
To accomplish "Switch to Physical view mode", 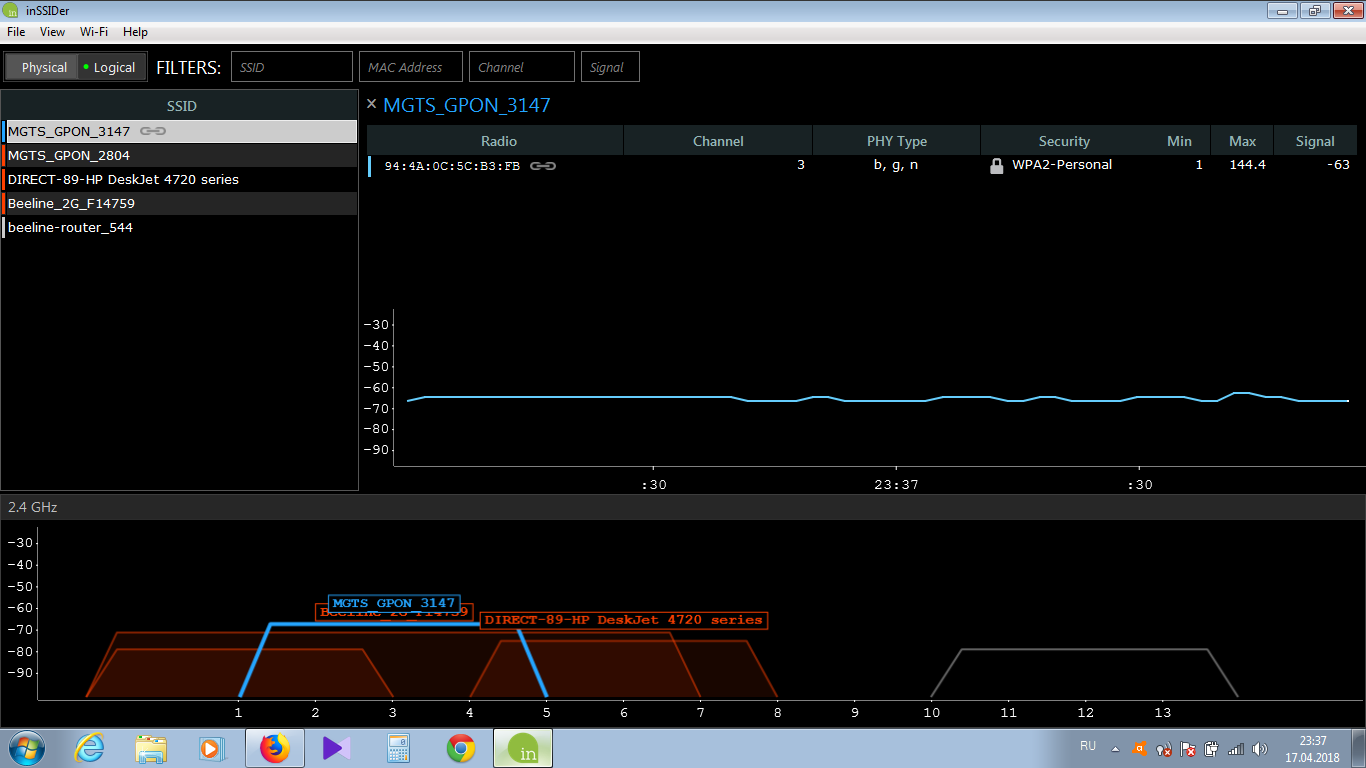I will pos(44,67).
